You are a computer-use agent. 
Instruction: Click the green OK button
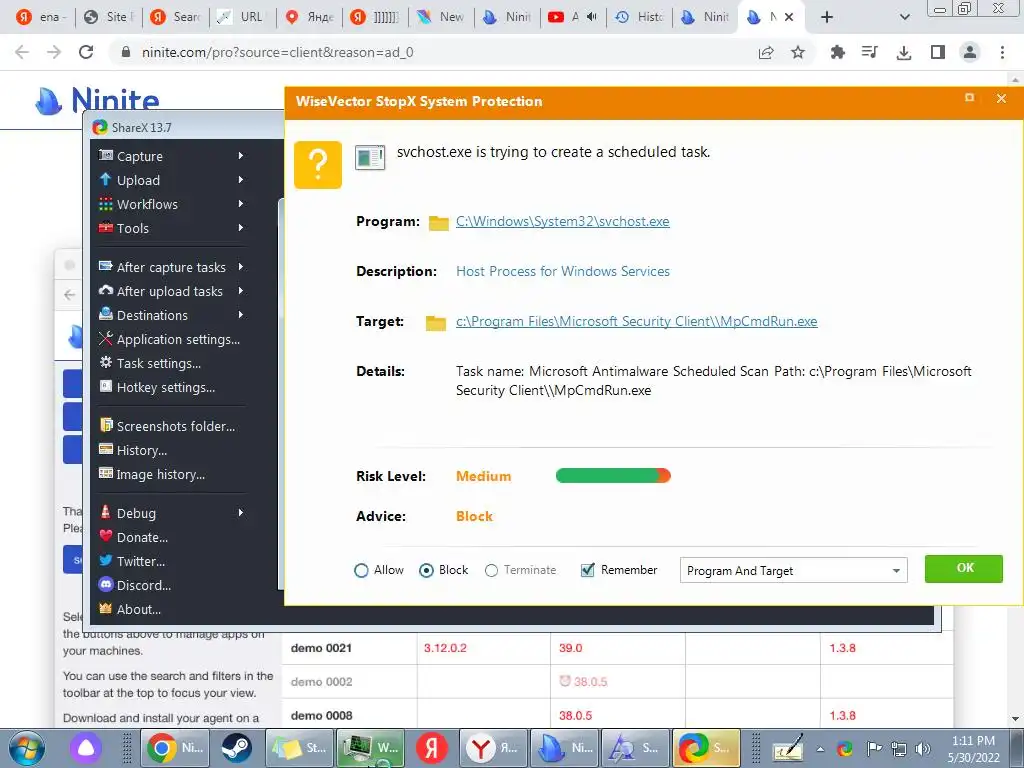(963, 568)
